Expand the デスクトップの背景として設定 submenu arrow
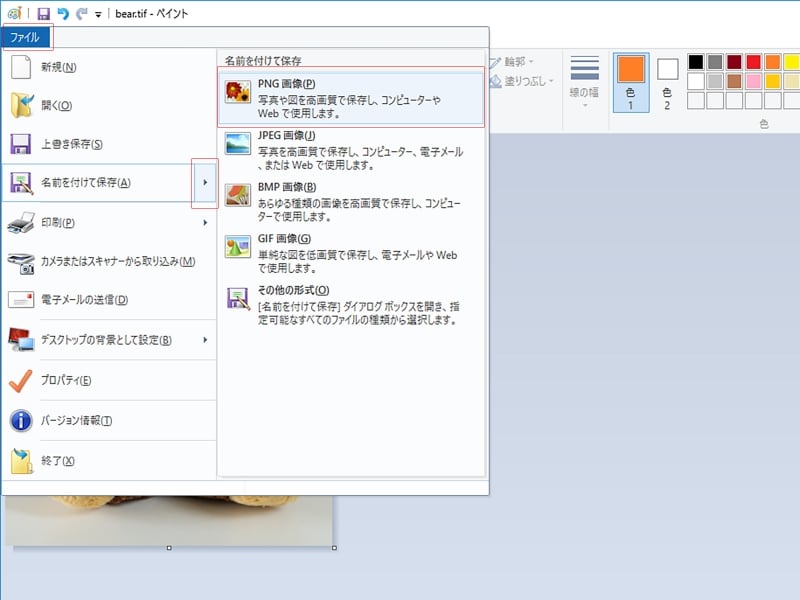This screenshot has width=800, height=600. tap(205, 340)
